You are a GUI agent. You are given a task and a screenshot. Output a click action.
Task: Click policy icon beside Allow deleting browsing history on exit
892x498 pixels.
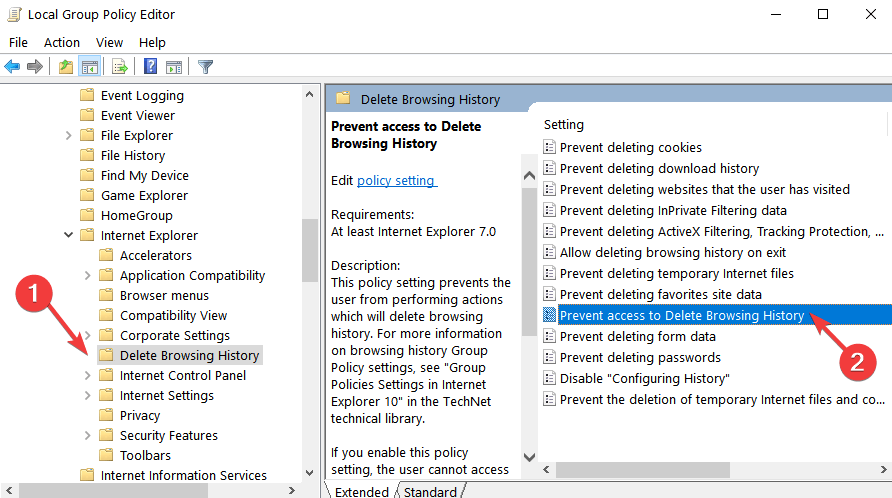[549, 252]
